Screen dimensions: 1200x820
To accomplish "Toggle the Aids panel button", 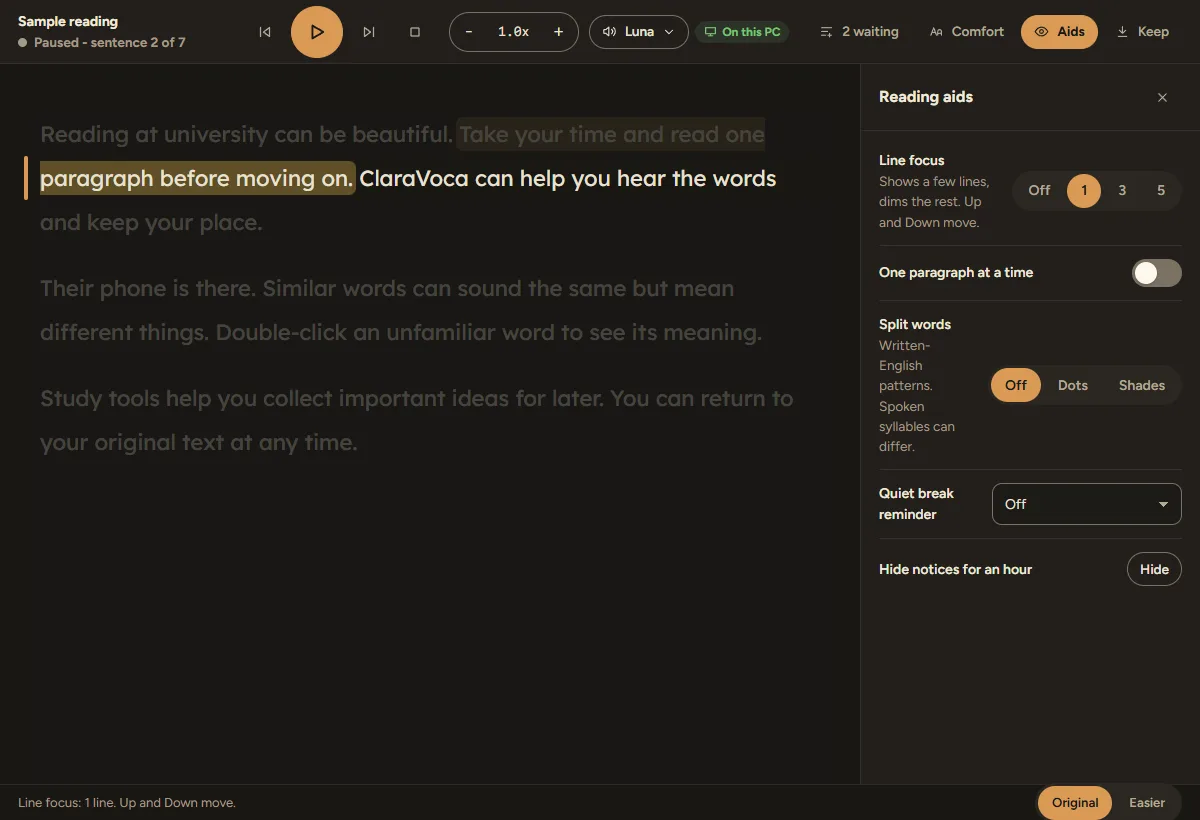I will pyautogui.click(x=1059, y=32).
